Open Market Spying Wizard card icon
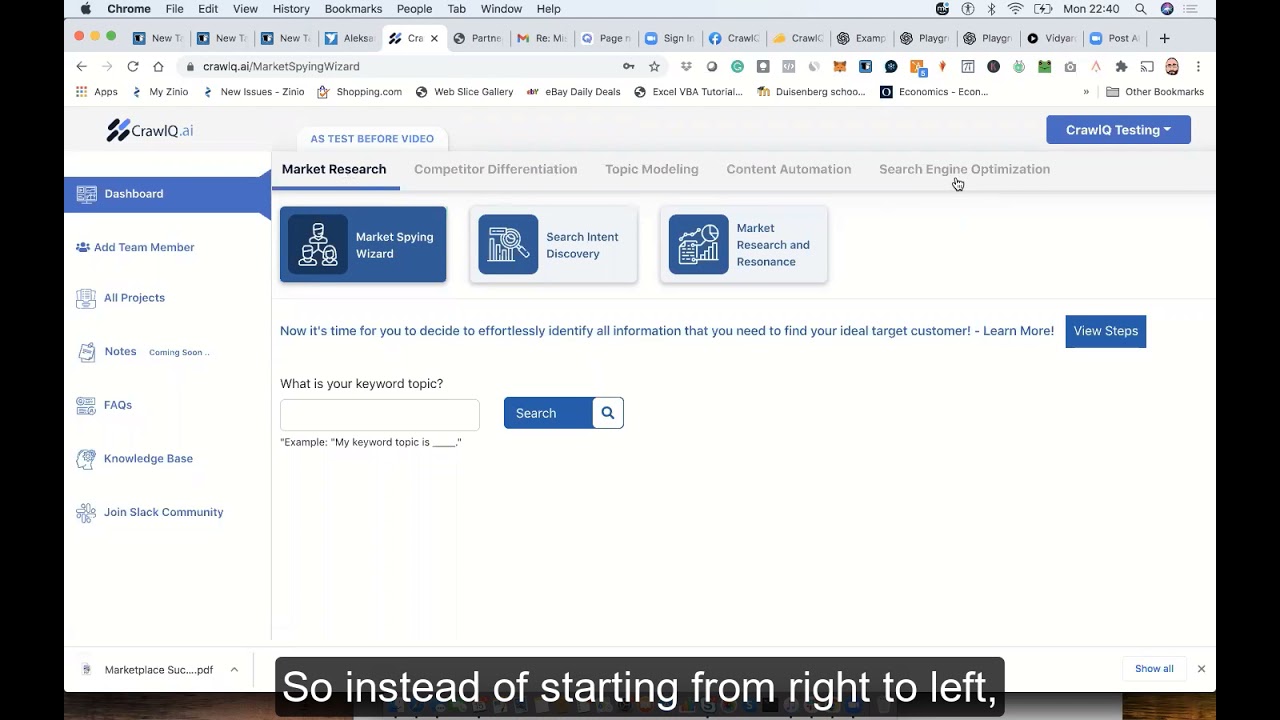The width and height of the screenshot is (1280, 720). click(318, 245)
